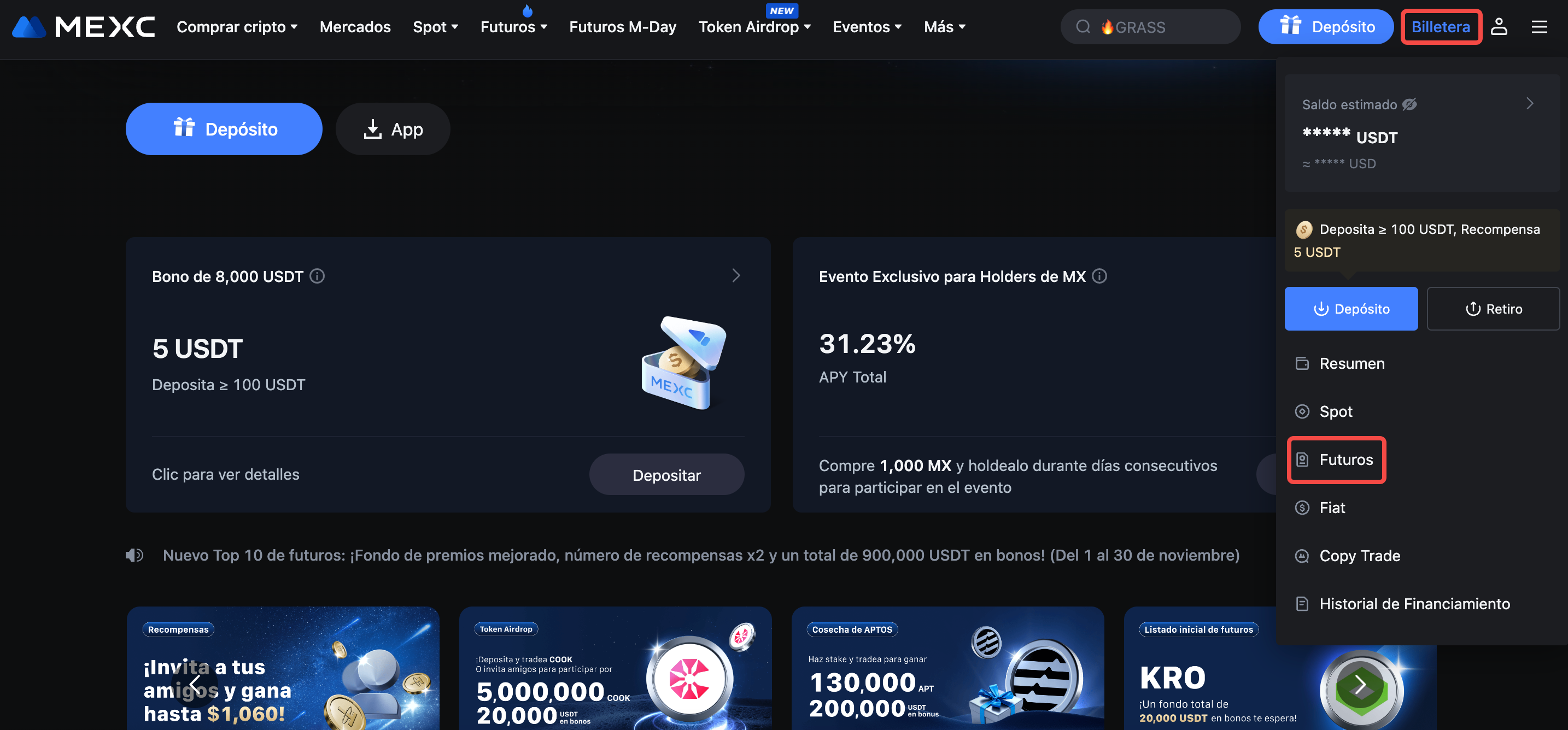Screen dimensions: 1568x730
Task: Click the blue flame icon above Futuros
Action: click(x=528, y=10)
